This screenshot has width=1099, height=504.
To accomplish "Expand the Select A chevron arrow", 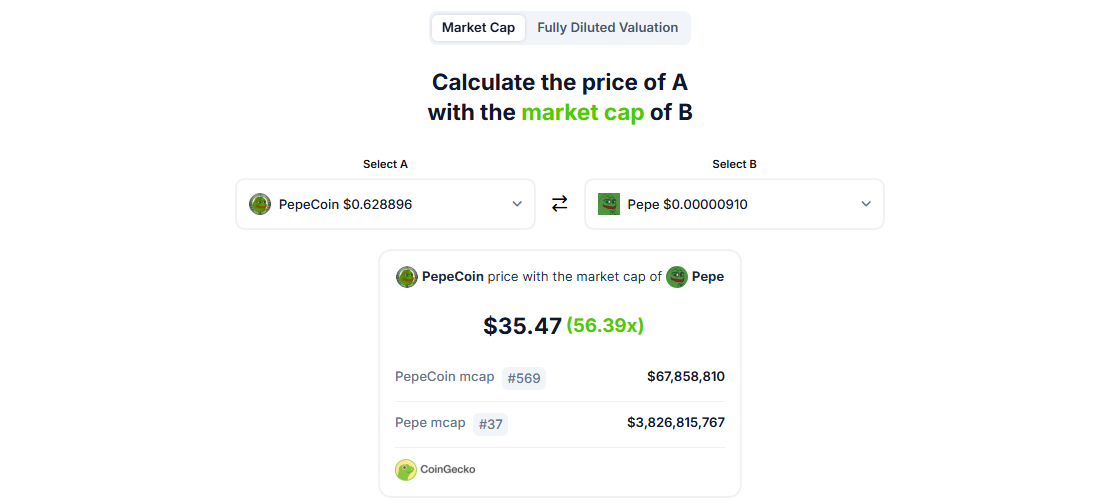I will (x=517, y=204).
